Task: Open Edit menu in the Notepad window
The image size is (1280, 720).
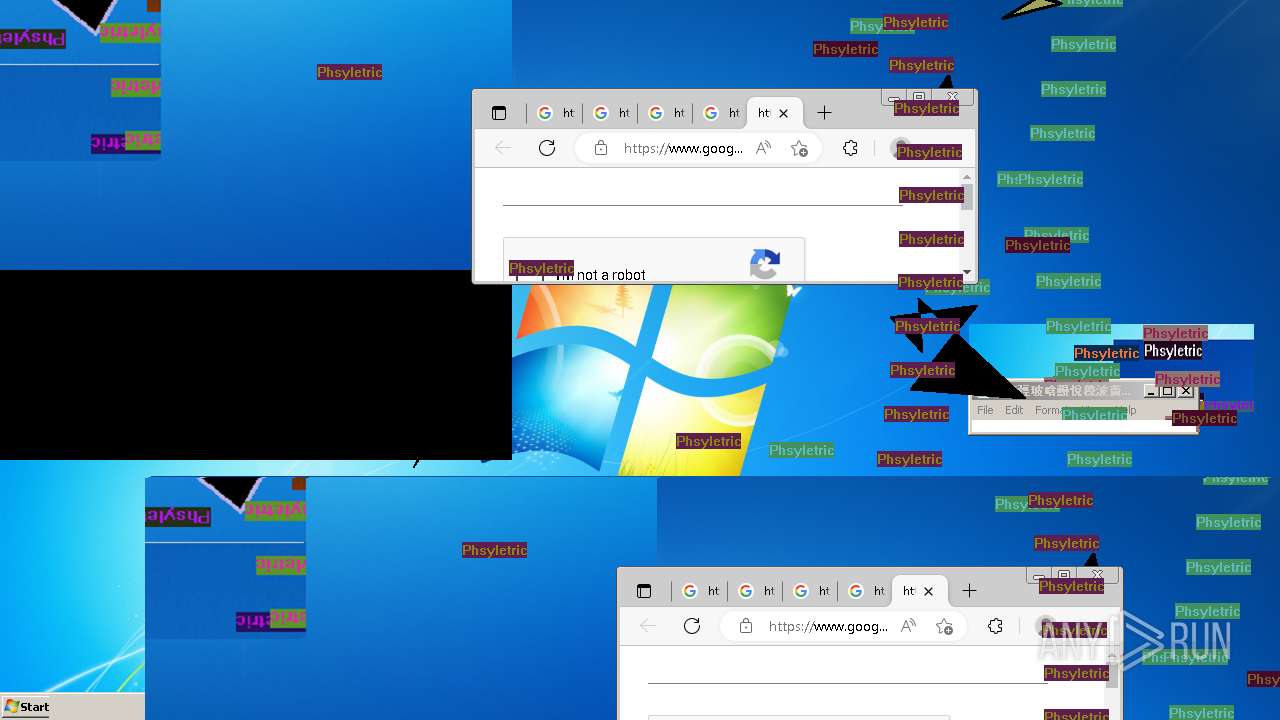Action: [x=1014, y=410]
